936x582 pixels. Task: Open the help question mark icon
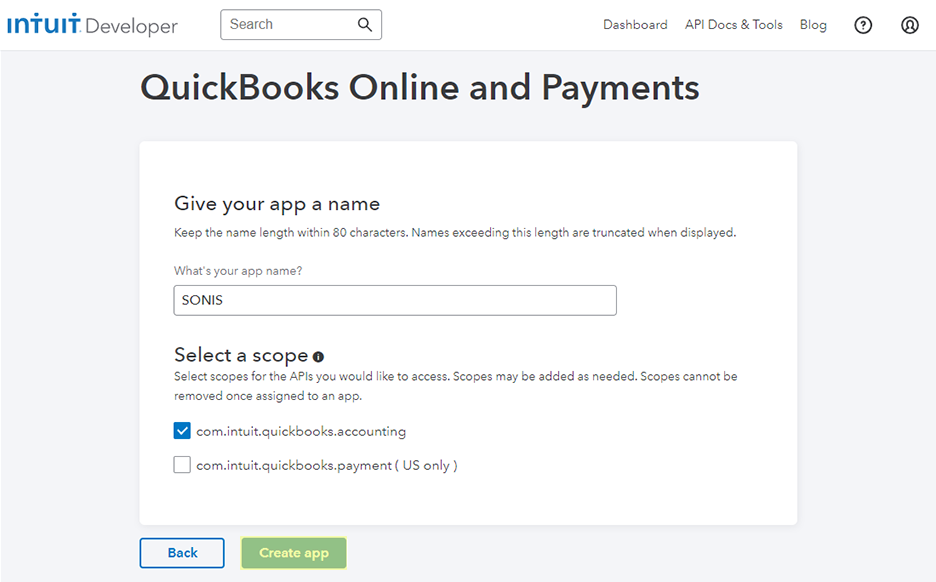(863, 25)
